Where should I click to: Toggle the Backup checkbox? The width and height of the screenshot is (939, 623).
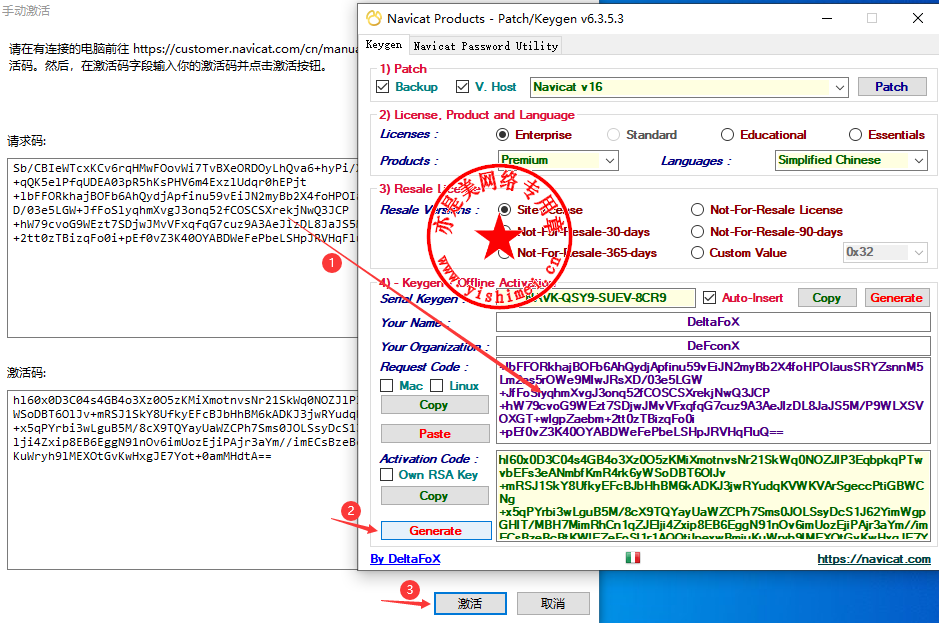(x=383, y=87)
